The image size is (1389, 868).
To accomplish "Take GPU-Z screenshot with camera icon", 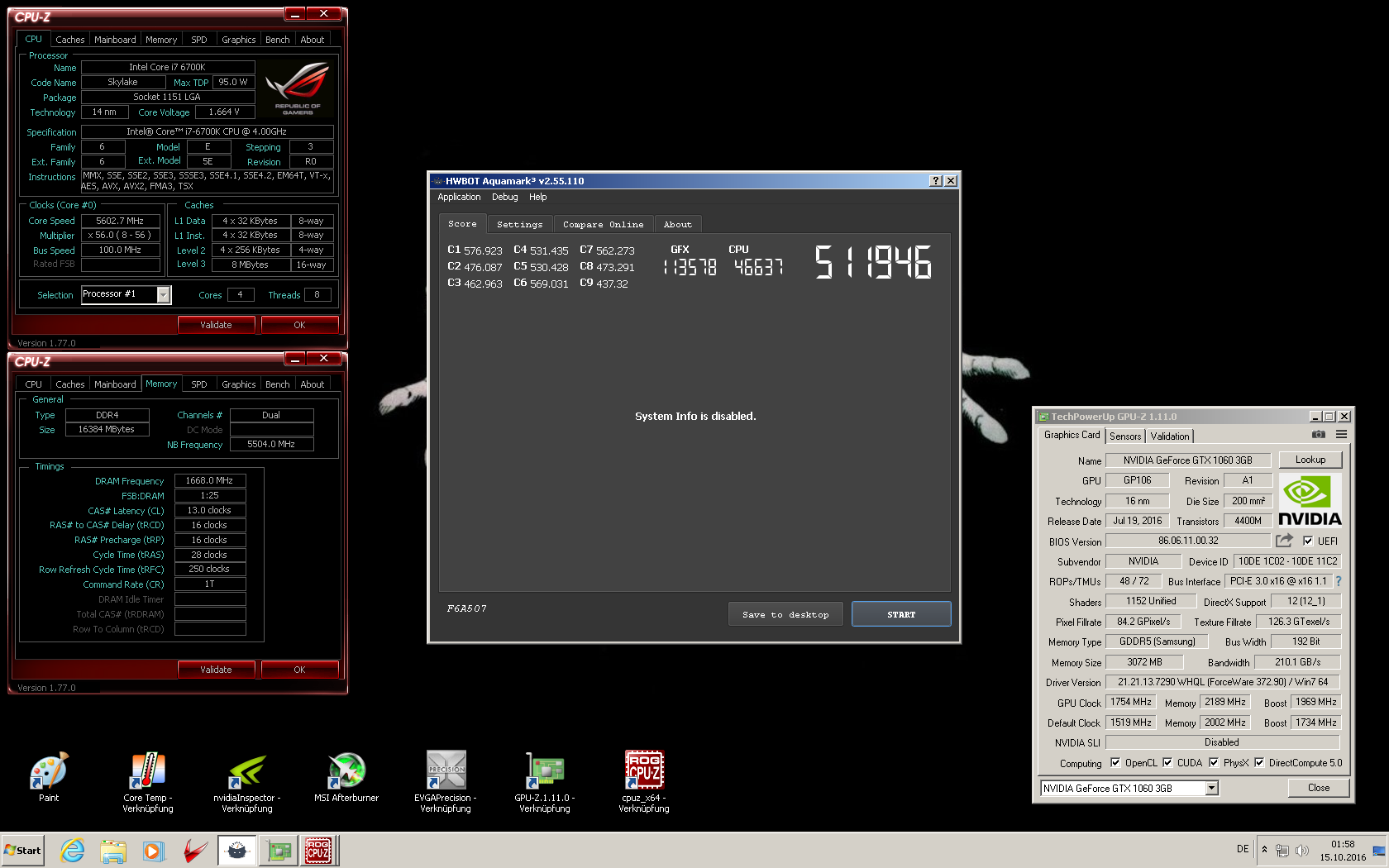I will [1319, 435].
